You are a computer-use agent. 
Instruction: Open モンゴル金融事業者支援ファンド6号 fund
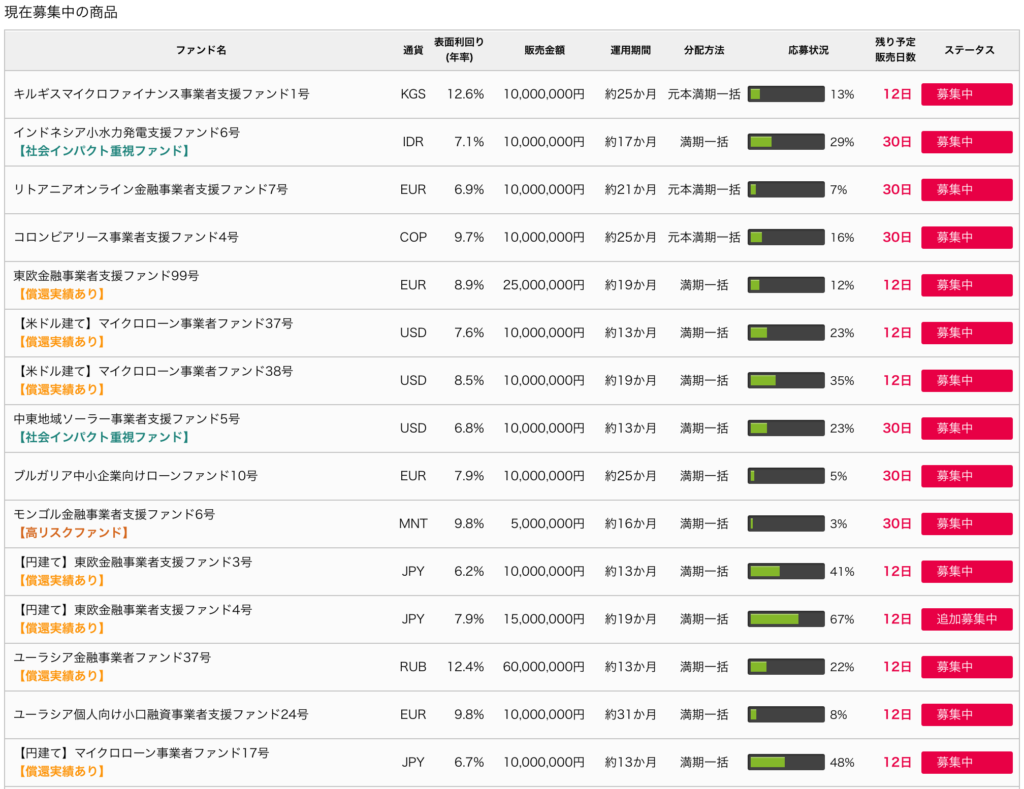[x=114, y=514]
